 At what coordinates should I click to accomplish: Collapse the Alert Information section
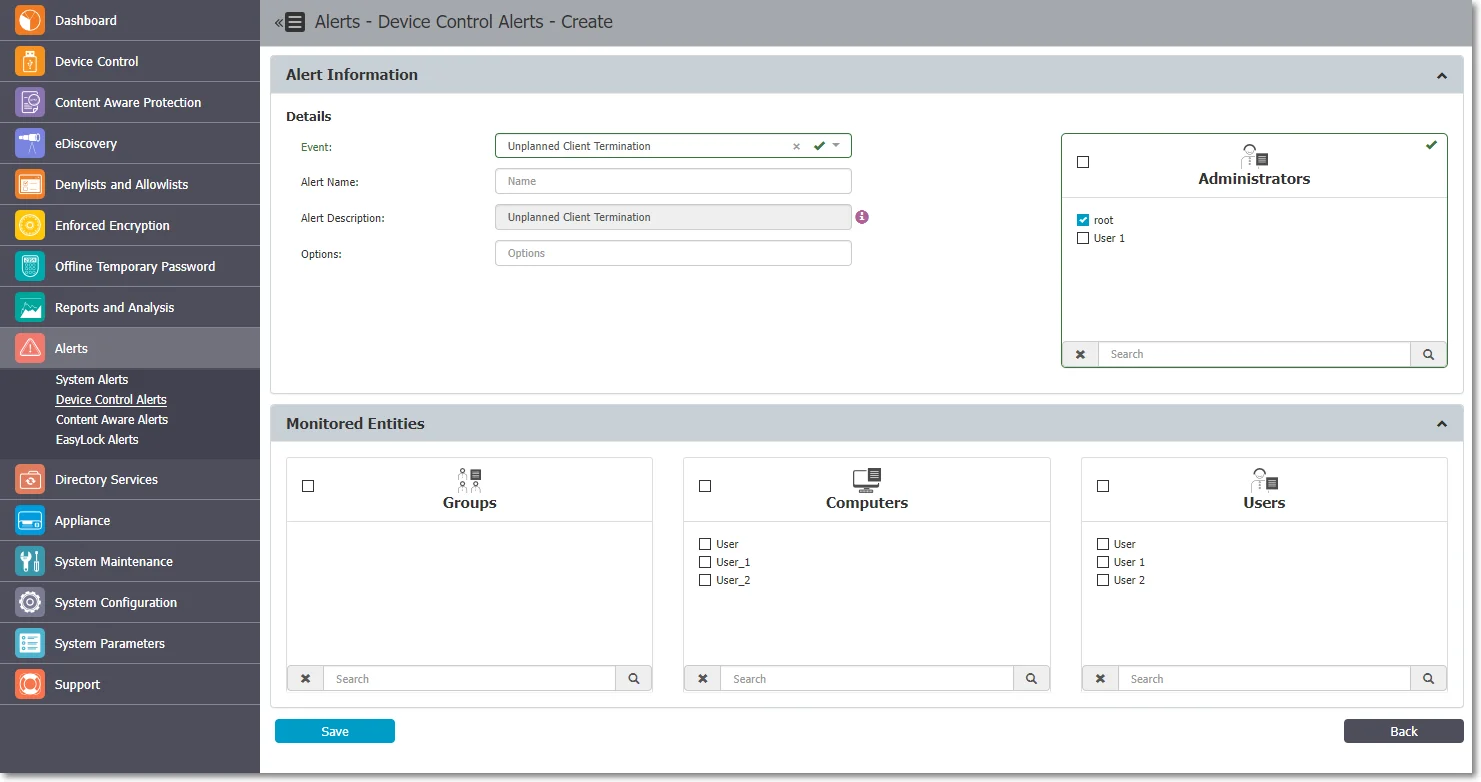pos(1442,76)
